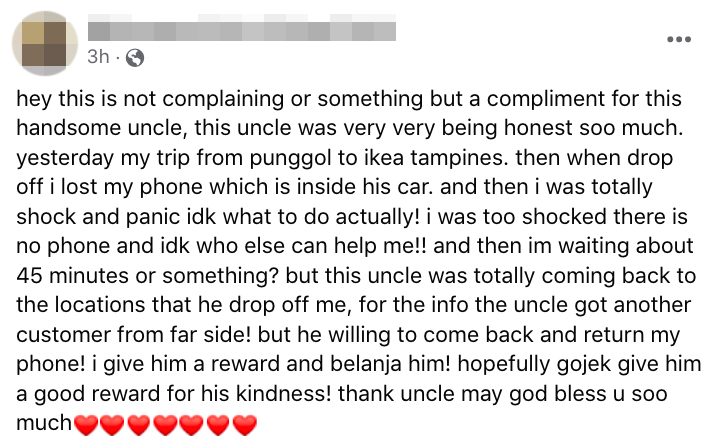
Task: Click the globe public audience icon
Action: (x=135, y=57)
